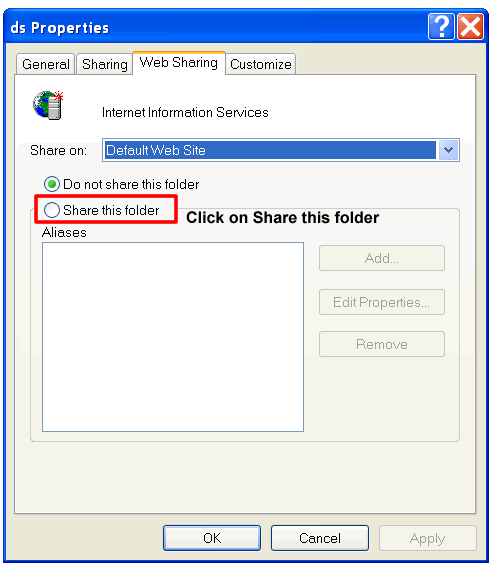The height and width of the screenshot is (566, 492).
Task: Click the Internet Information Services label
Action: [x=185, y=112]
